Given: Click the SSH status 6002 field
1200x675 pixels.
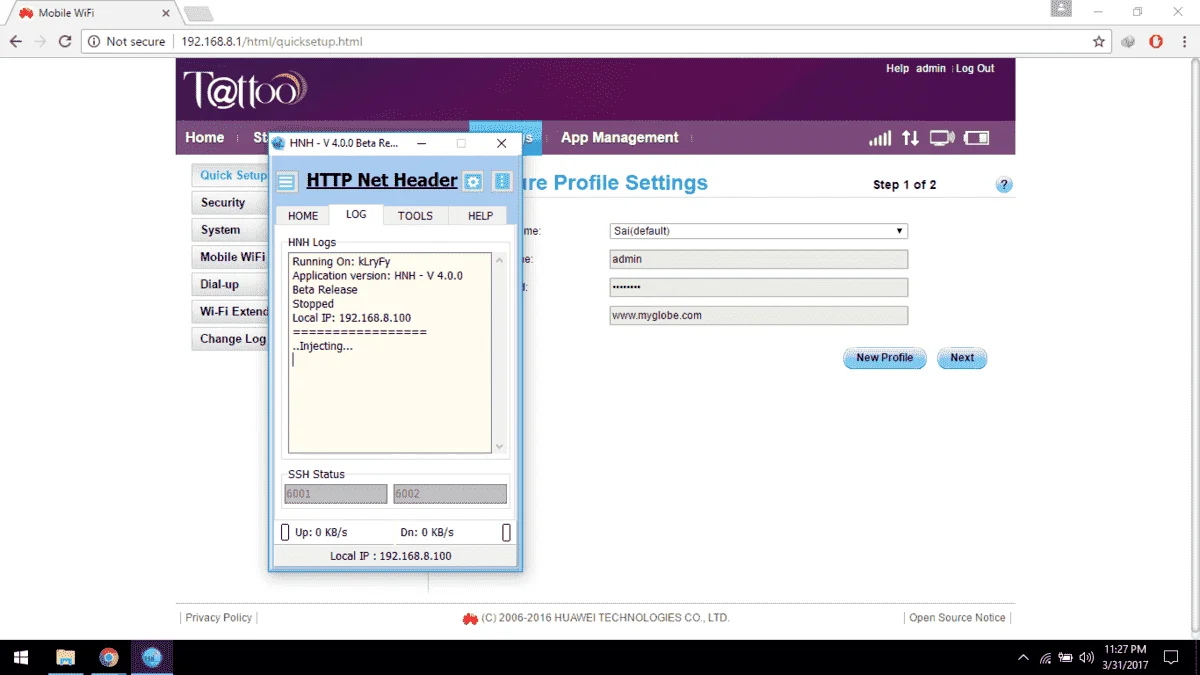Looking at the screenshot, I should [450, 494].
